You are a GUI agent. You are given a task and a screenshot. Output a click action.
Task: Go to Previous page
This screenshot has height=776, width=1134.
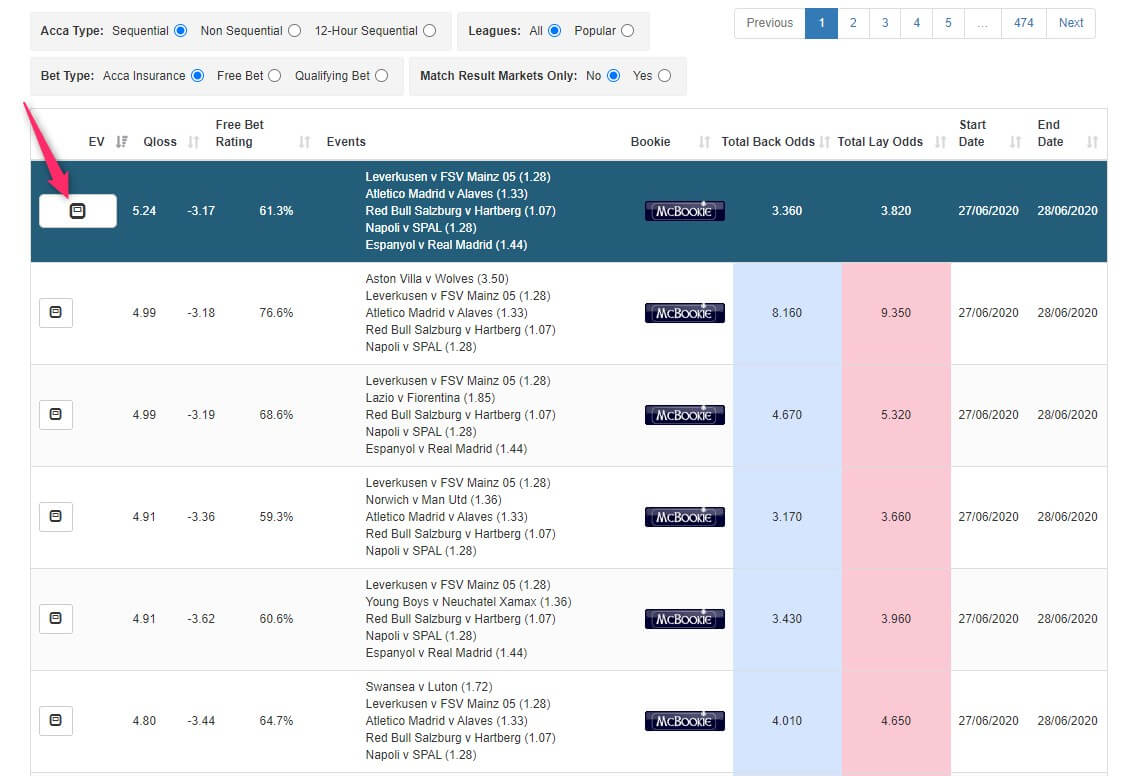(770, 23)
